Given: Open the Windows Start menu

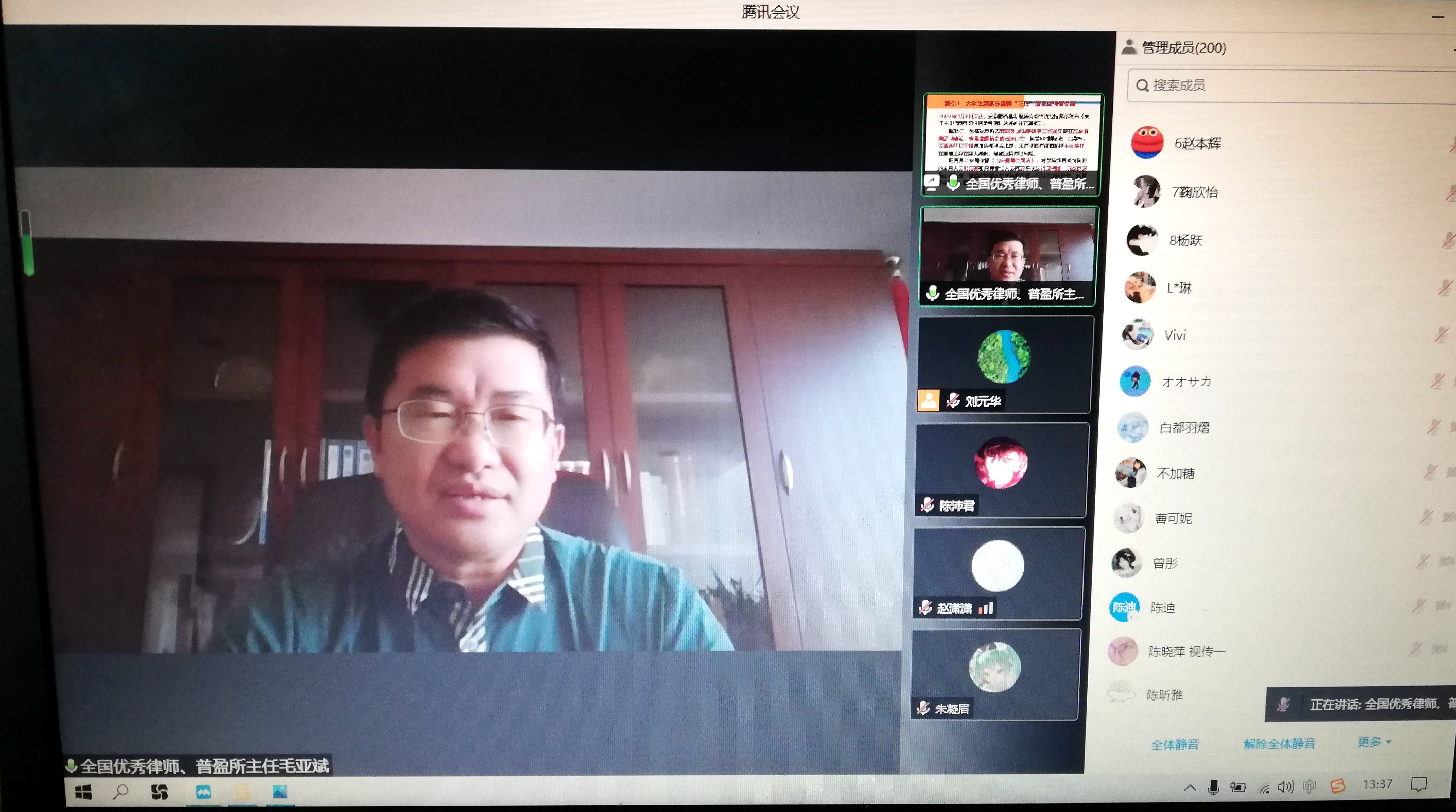Looking at the screenshot, I should coord(84,792).
